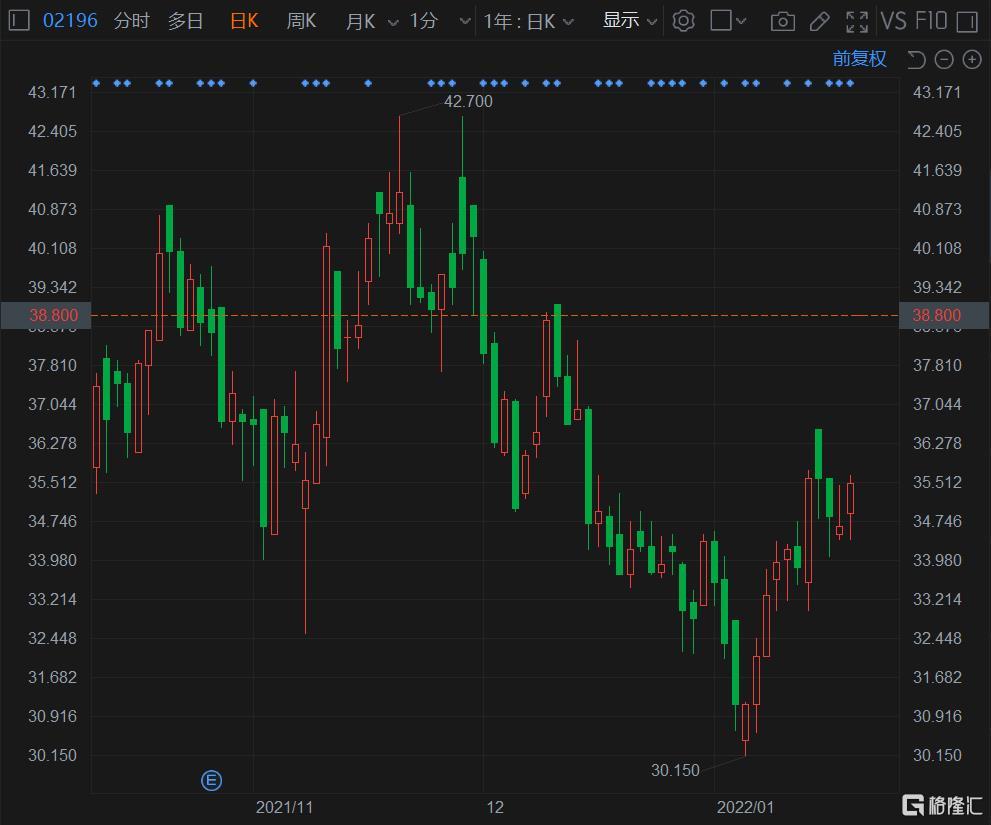Switch to the 分时 intraday tab
Screen dimensions: 991x825
(131, 21)
